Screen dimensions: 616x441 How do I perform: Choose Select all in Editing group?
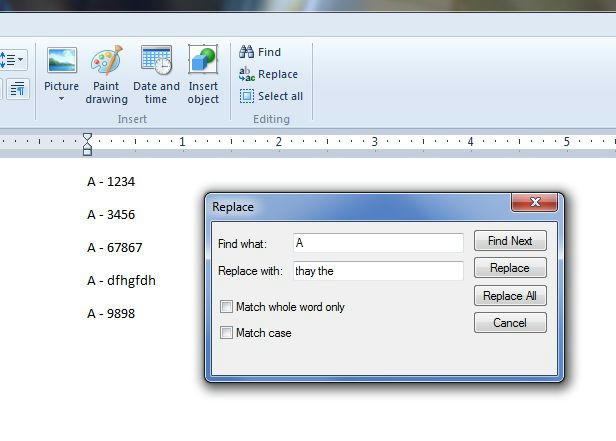pyautogui.click(x=271, y=96)
